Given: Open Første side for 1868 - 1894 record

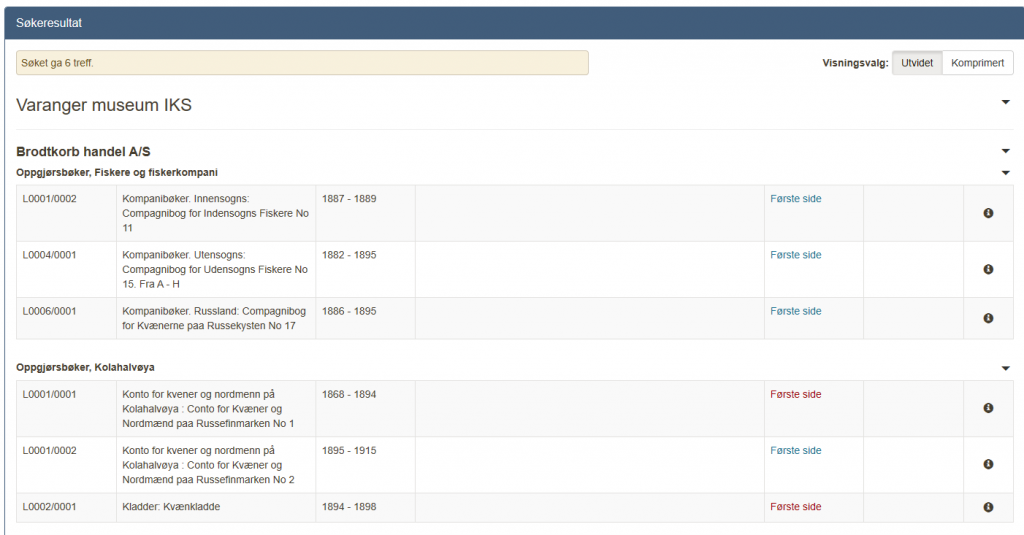Looking at the screenshot, I should coord(795,394).
